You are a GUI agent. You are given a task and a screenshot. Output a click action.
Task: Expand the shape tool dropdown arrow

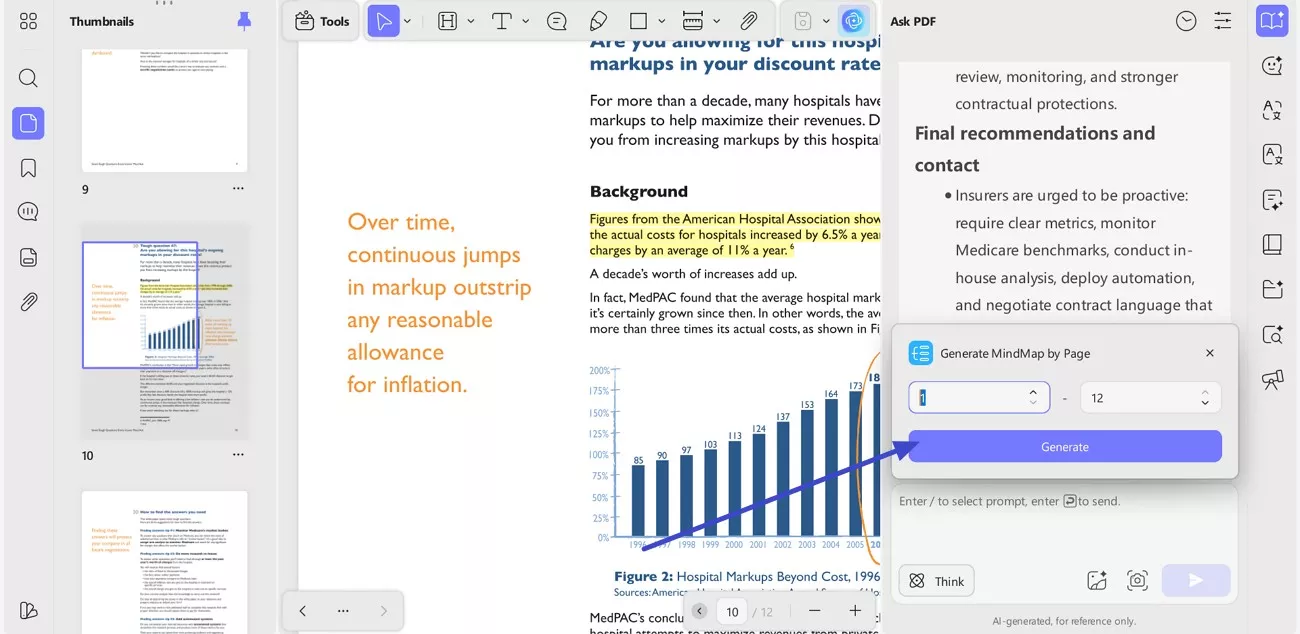tap(662, 21)
